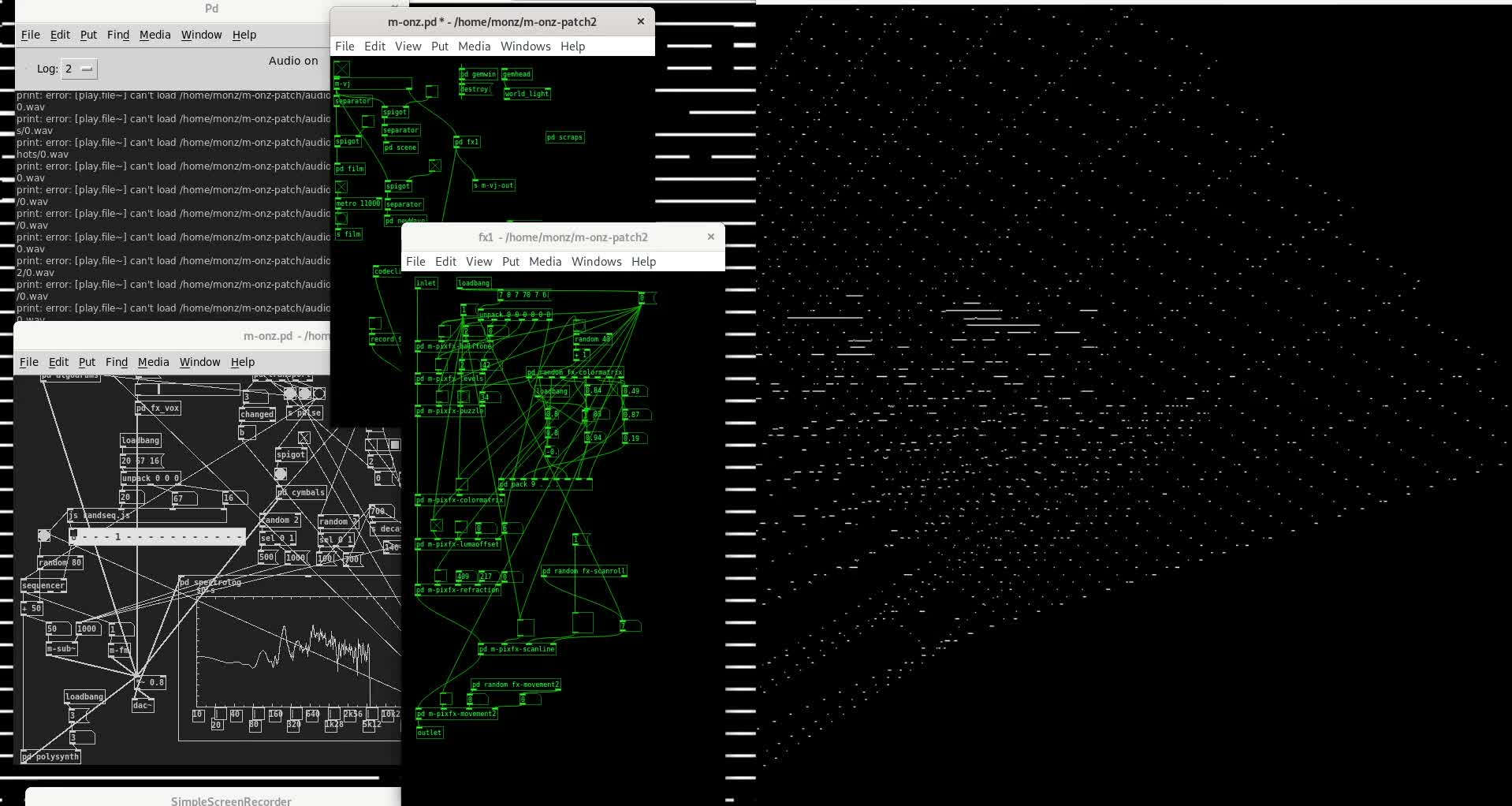Image resolution: width=1512 pixels, height=806 pixels.
Task: Click the third bang circle above s pulse
Action: (319, 394)
